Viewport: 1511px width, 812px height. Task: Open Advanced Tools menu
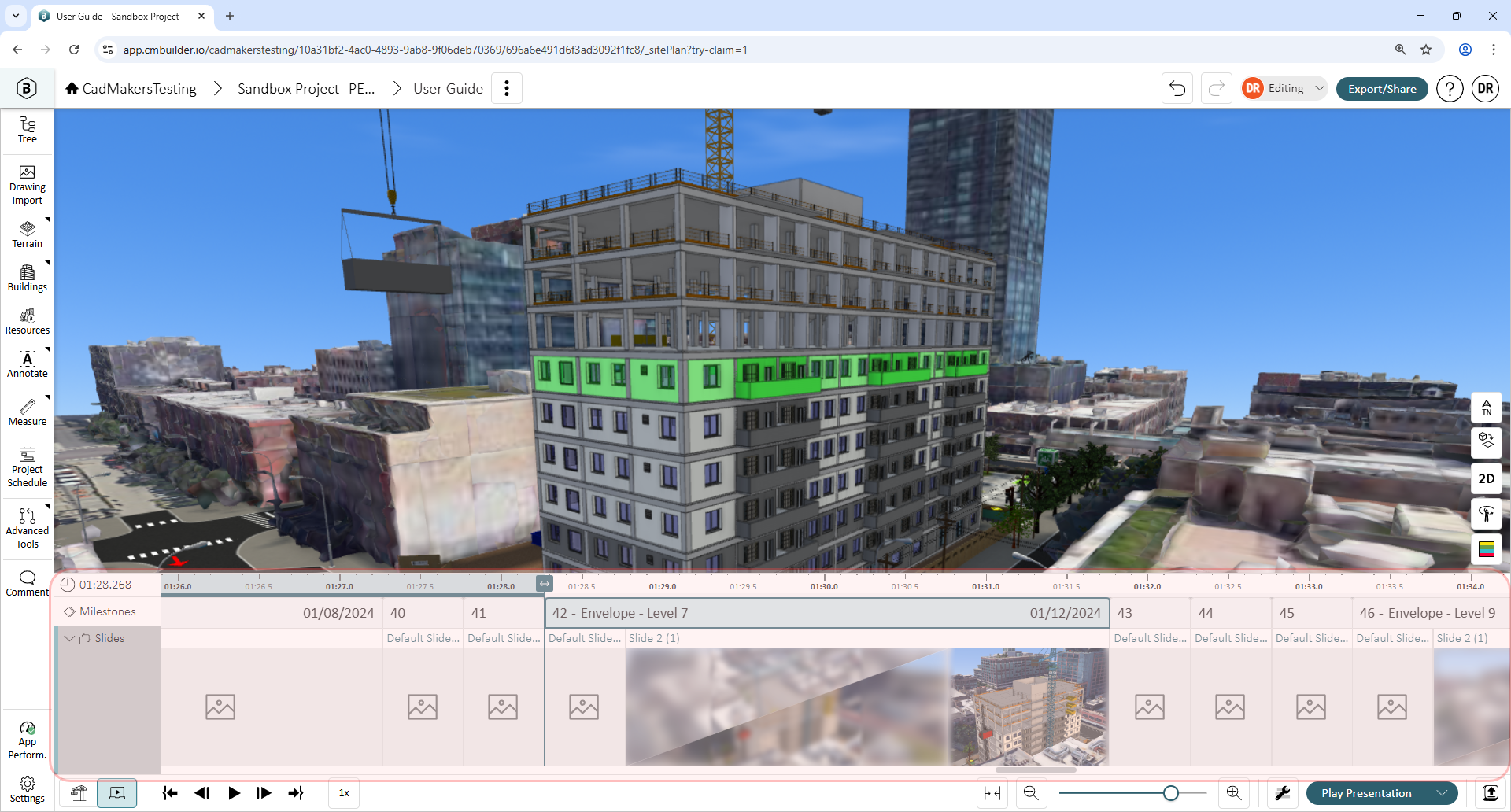tap(28, 528)
